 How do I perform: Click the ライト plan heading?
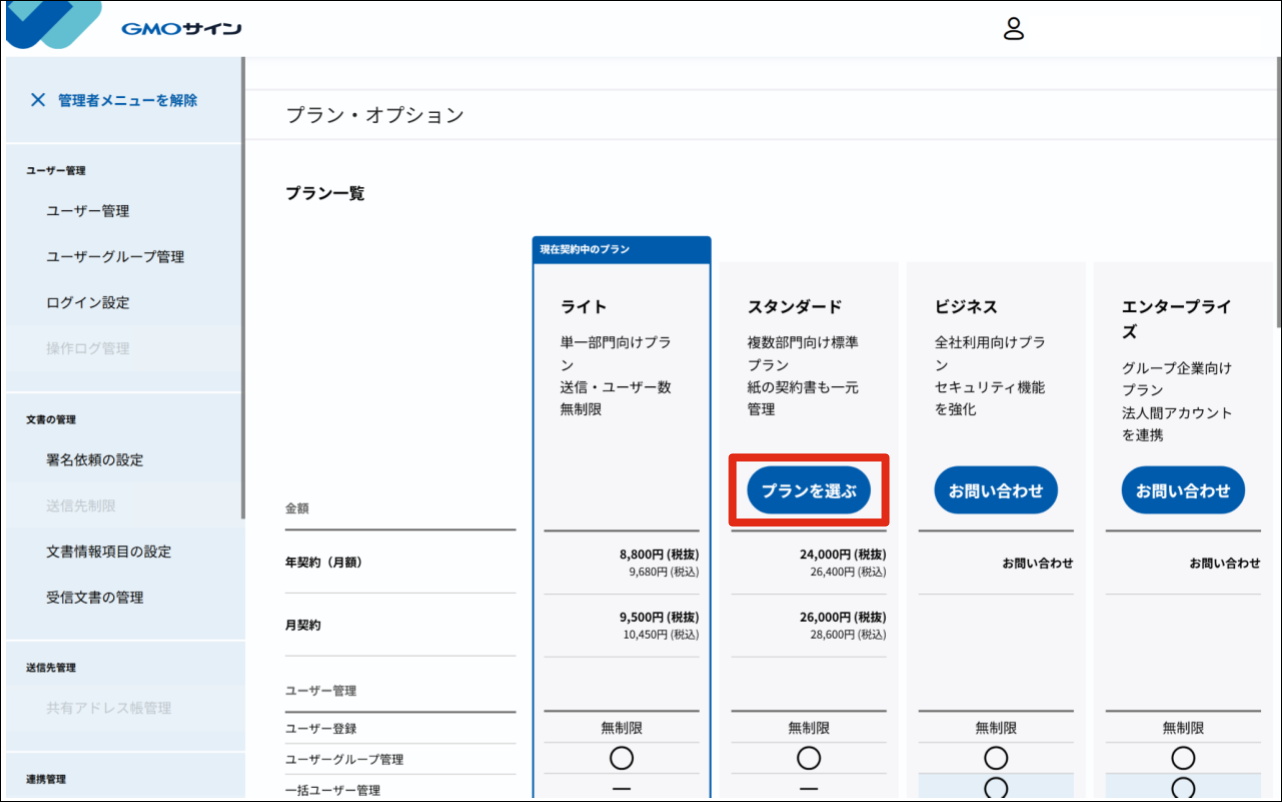tap(583, 307)
